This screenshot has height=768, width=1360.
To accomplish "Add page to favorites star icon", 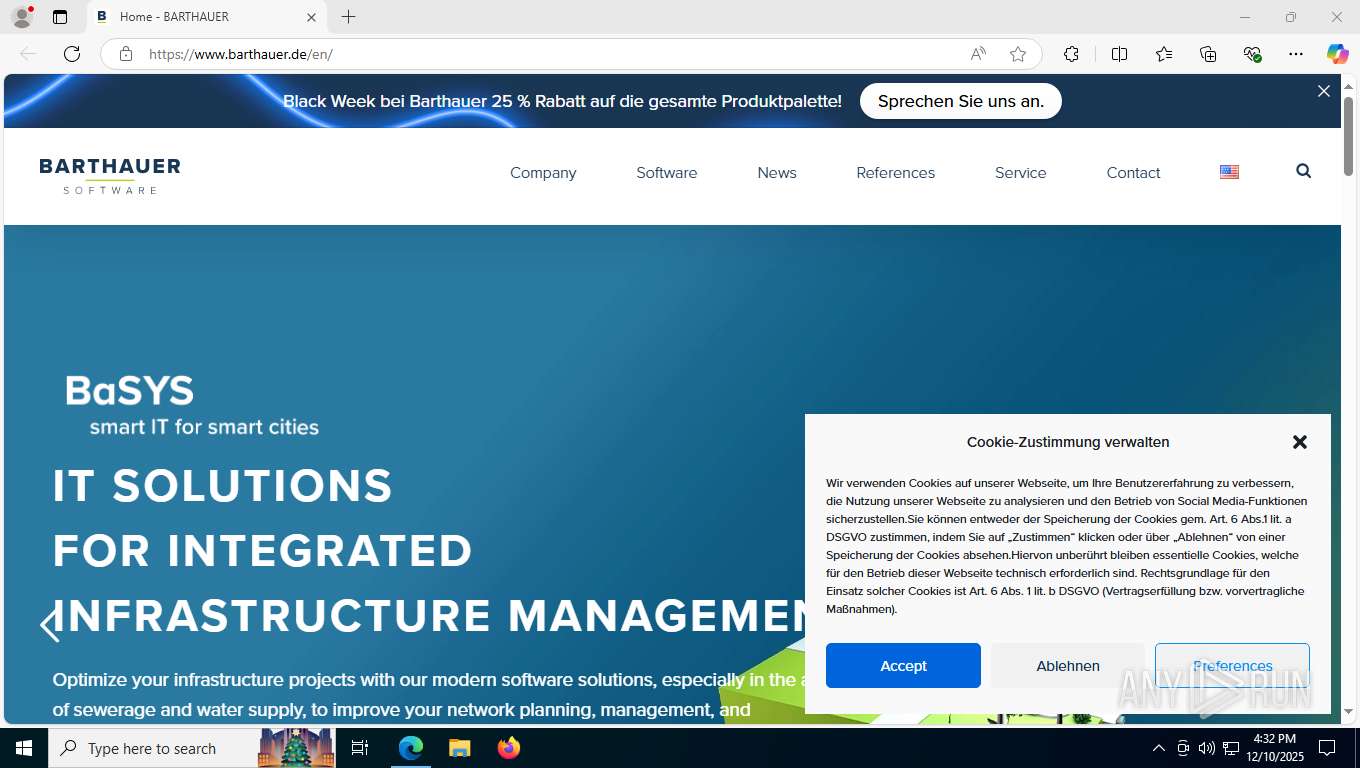I will click(1018, 54).
